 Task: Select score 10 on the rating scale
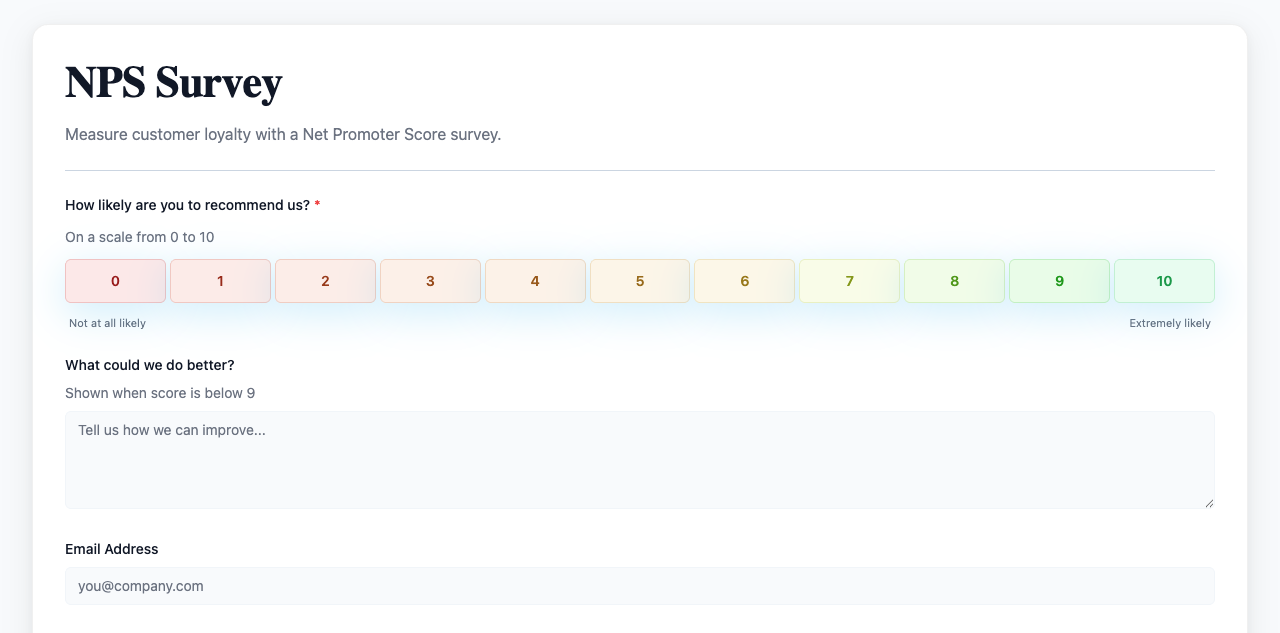1164,281
